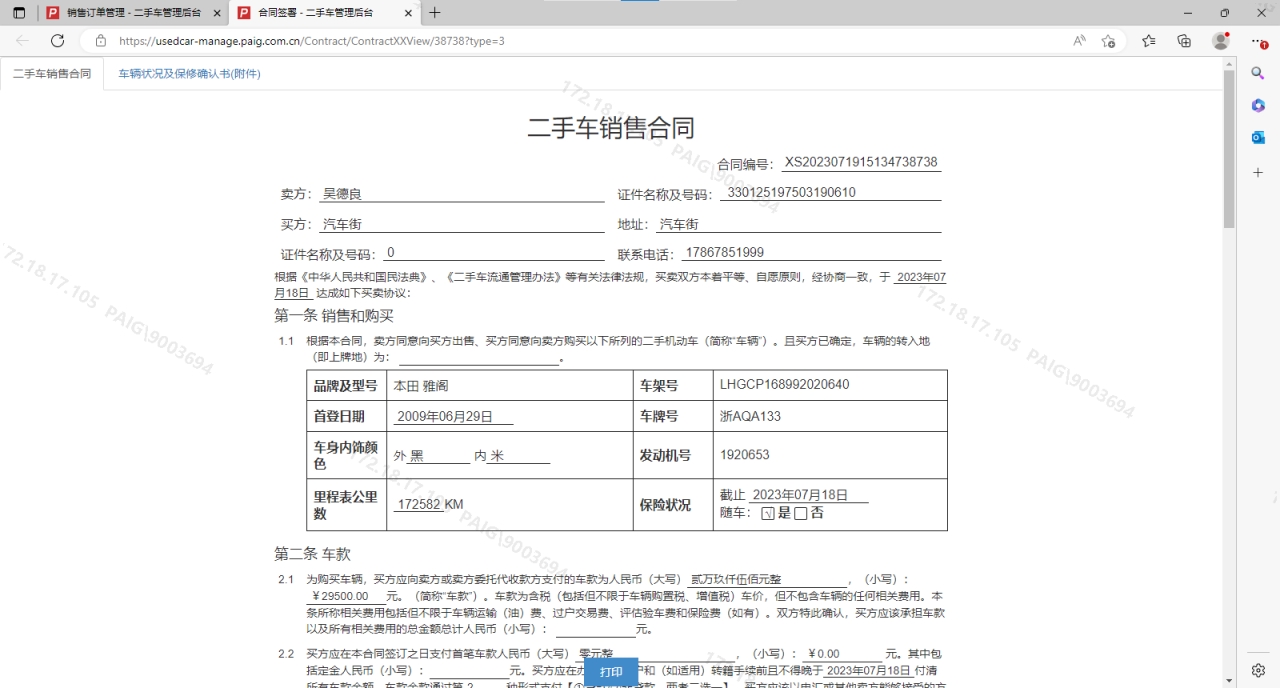Close the 销售订单管理 browser tab
Image resolution: width=1280 pixels, height=688 pixels.
[217, 13]
